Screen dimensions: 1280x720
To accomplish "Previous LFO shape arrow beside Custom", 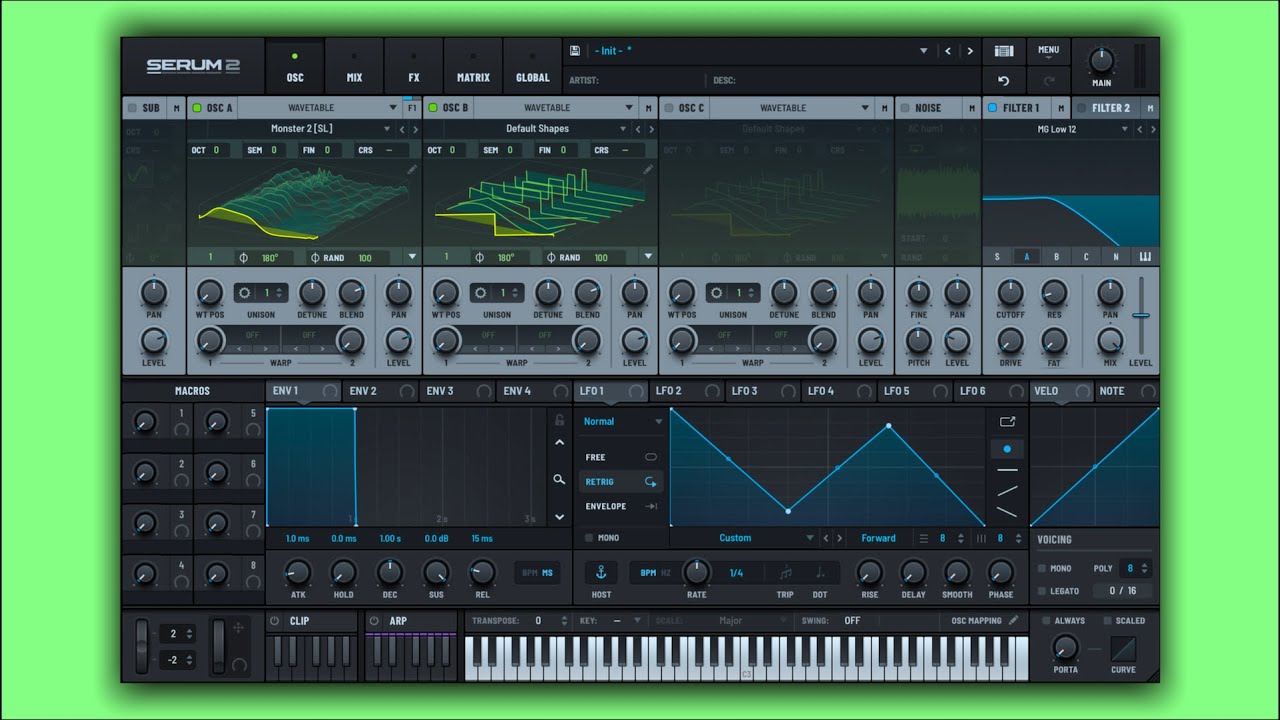I will [x=825, y=538].
